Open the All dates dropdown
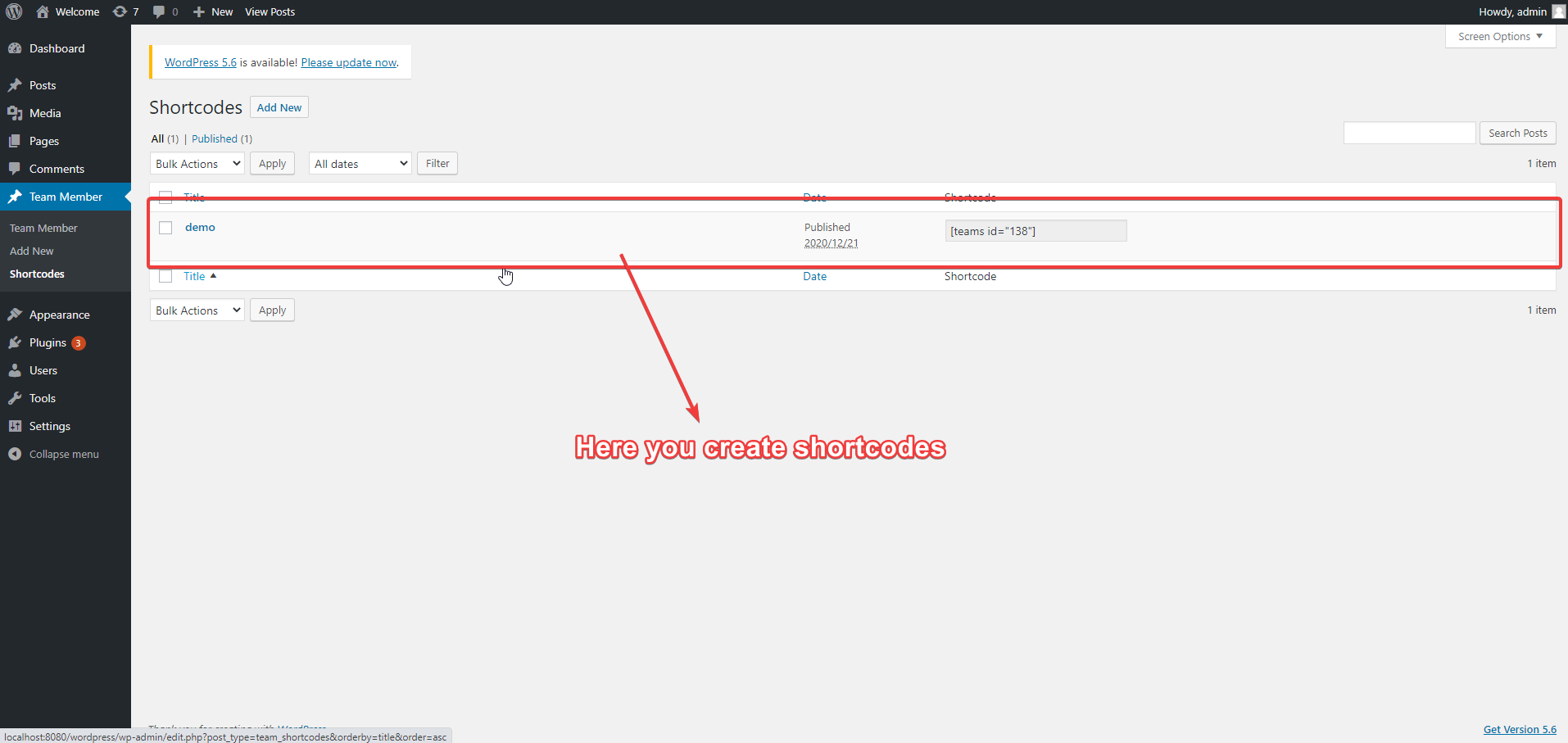Screen dimensions: 1568x743 pos(360,164)
